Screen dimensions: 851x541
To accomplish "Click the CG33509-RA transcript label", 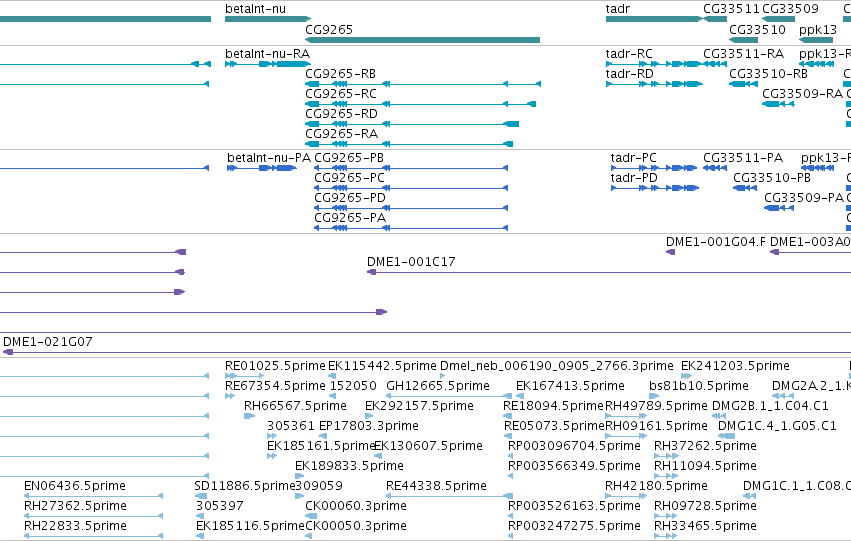I will pos(802,94).
